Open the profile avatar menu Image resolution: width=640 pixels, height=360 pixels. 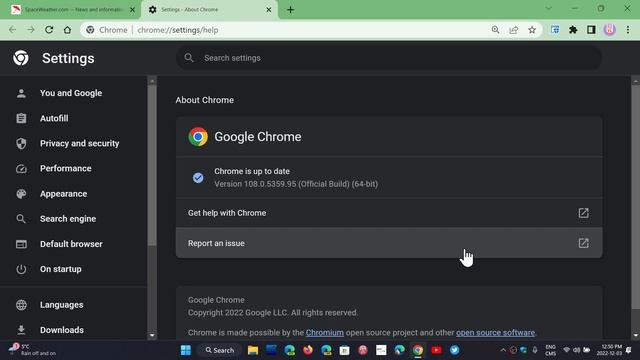click(609, 30)
